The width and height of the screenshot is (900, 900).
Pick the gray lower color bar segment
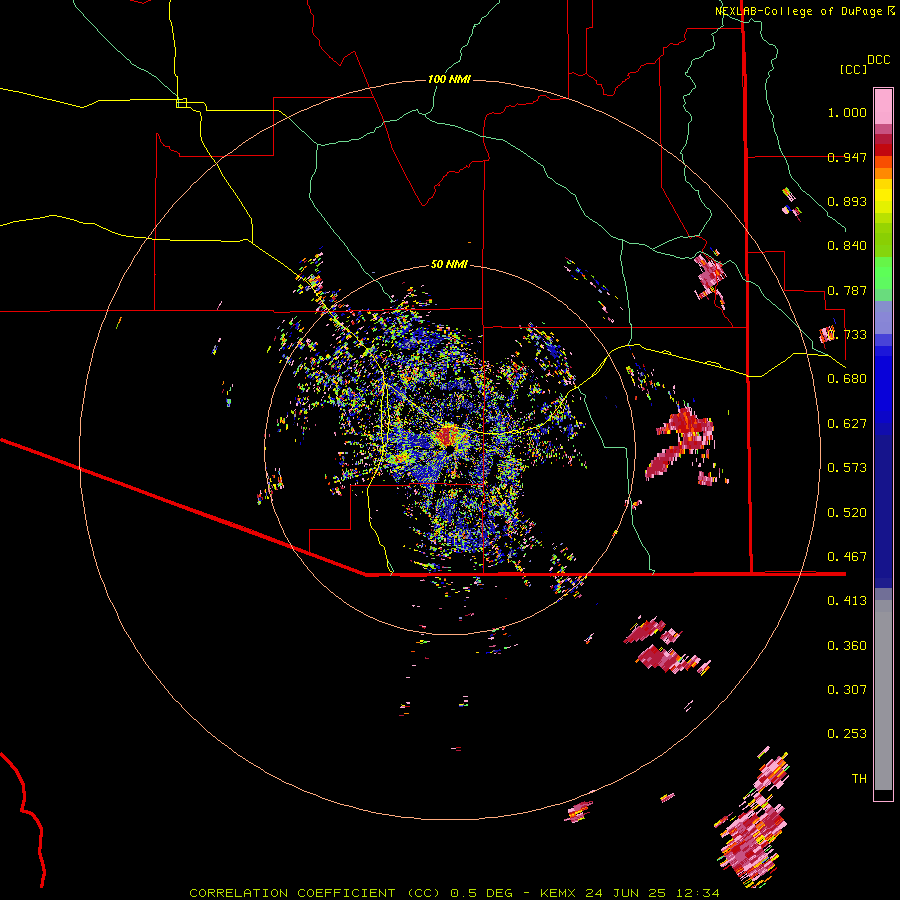click(883, 695)
